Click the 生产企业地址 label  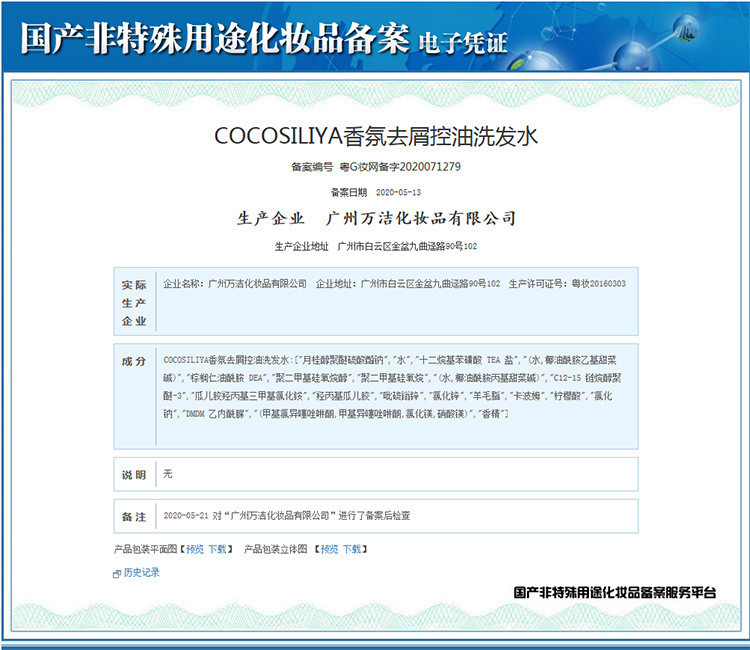301,246
